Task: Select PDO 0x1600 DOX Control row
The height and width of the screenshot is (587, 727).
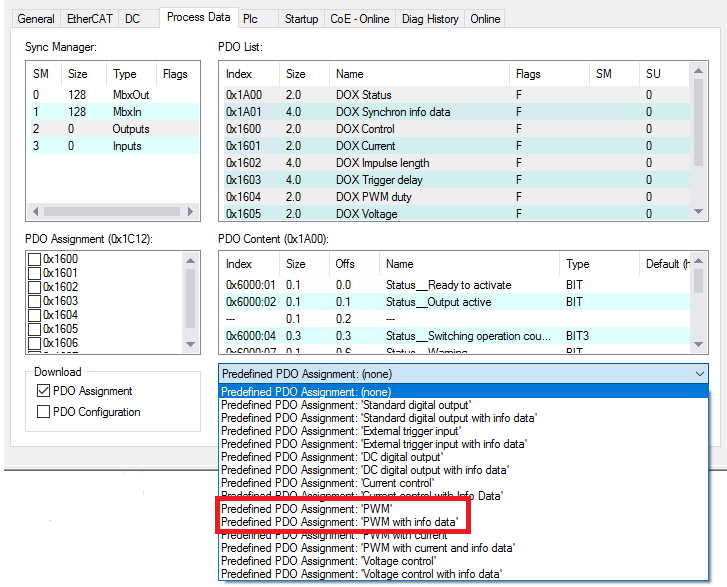Action: point(457,129)
